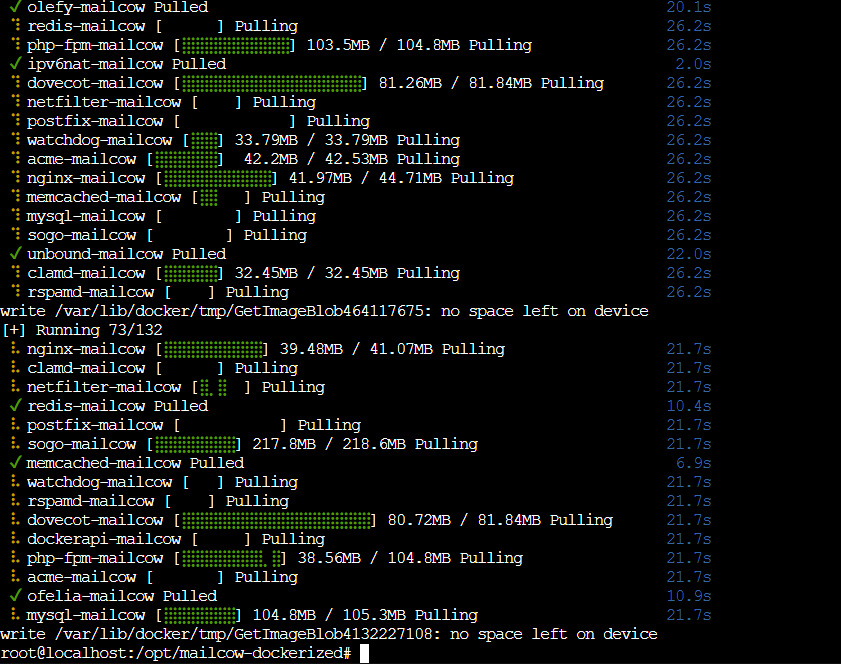The height and width of the screenshot is (664, 841).
Task: Click the '6.9s' elapsed time
Action: [693, 463]
